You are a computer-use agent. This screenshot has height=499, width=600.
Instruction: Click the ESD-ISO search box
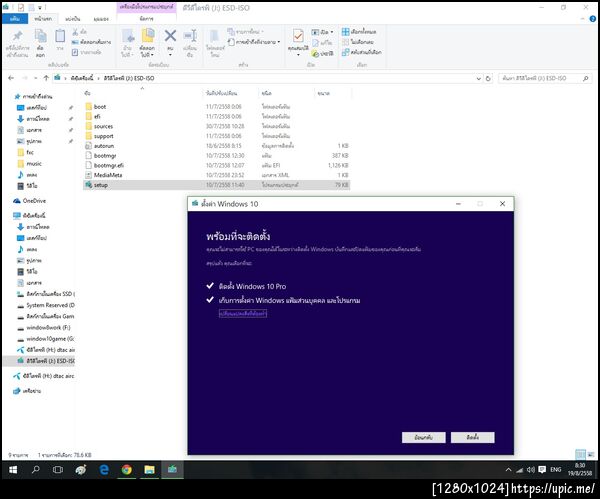pos(544,78)
